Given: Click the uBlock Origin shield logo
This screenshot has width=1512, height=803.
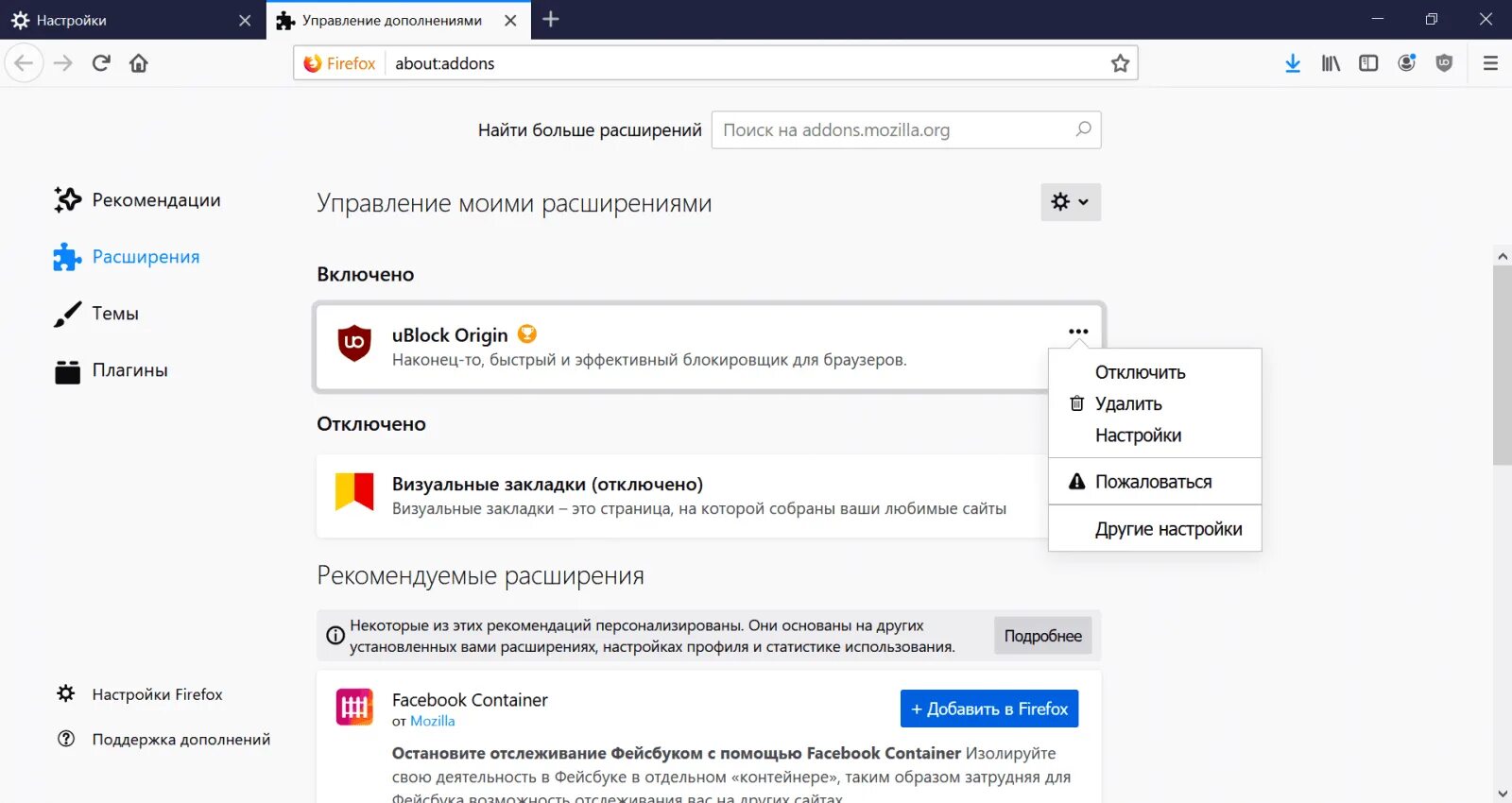Looking at the screenshot, I should click(x=354, y=342).
